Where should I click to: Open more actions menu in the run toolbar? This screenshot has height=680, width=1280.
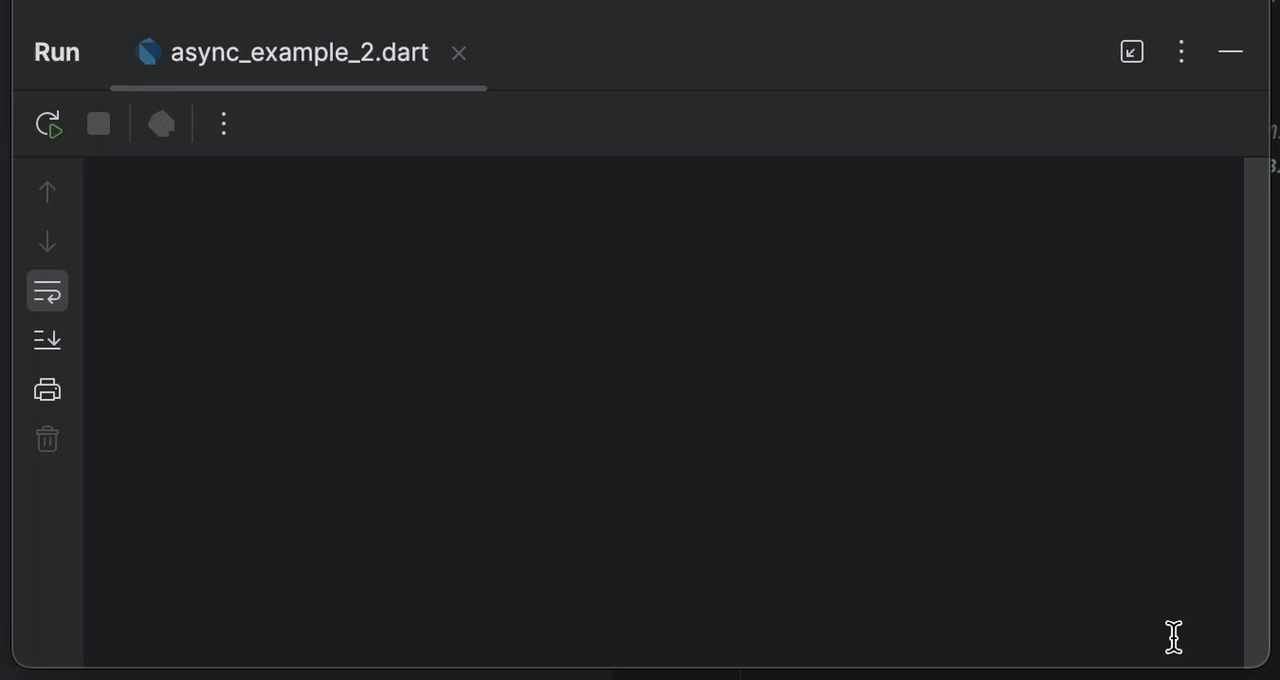click(224, 124)
